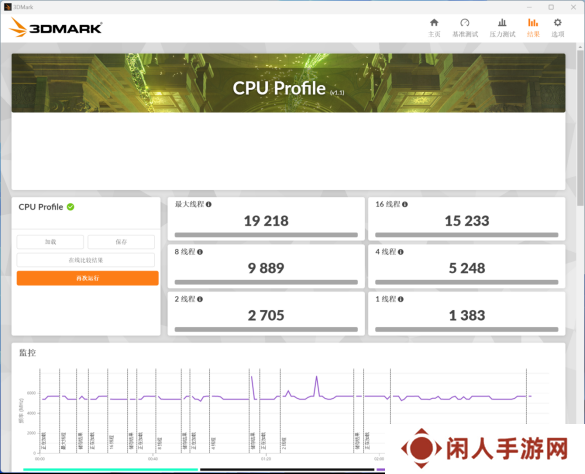Click the 3DMark logo
Image resolution: width=585 pixels, height=474 pixels.
pyautogui.click(x=55, y=28)
